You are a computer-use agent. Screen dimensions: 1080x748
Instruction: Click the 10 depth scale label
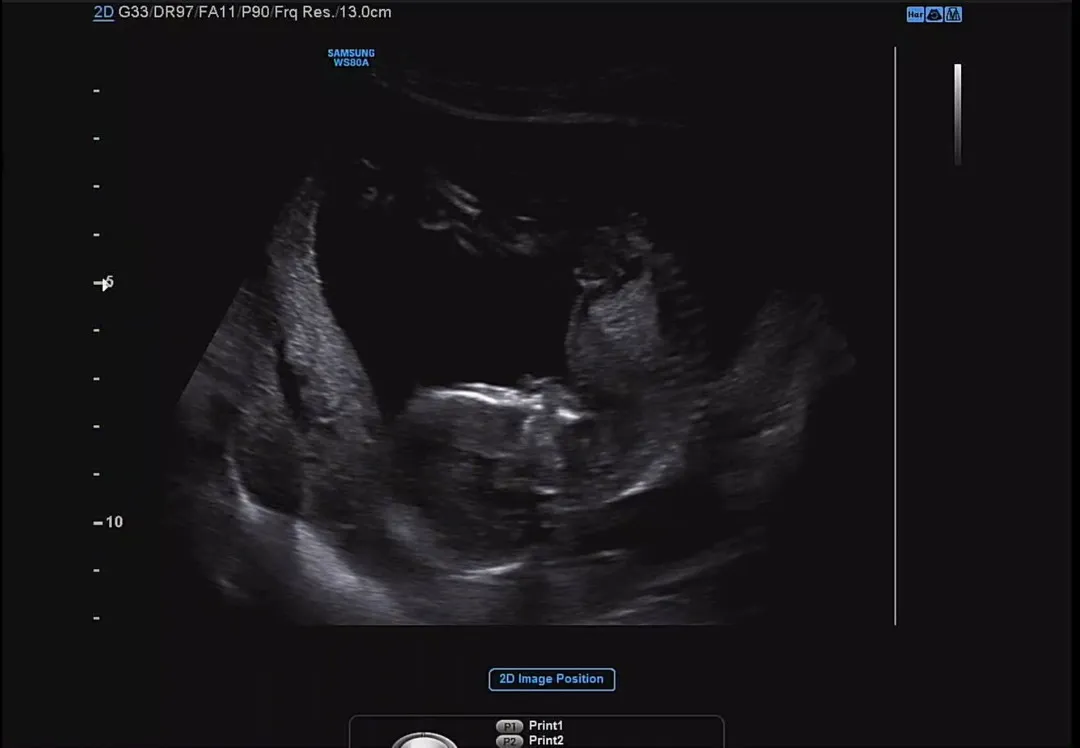point(114,522)
